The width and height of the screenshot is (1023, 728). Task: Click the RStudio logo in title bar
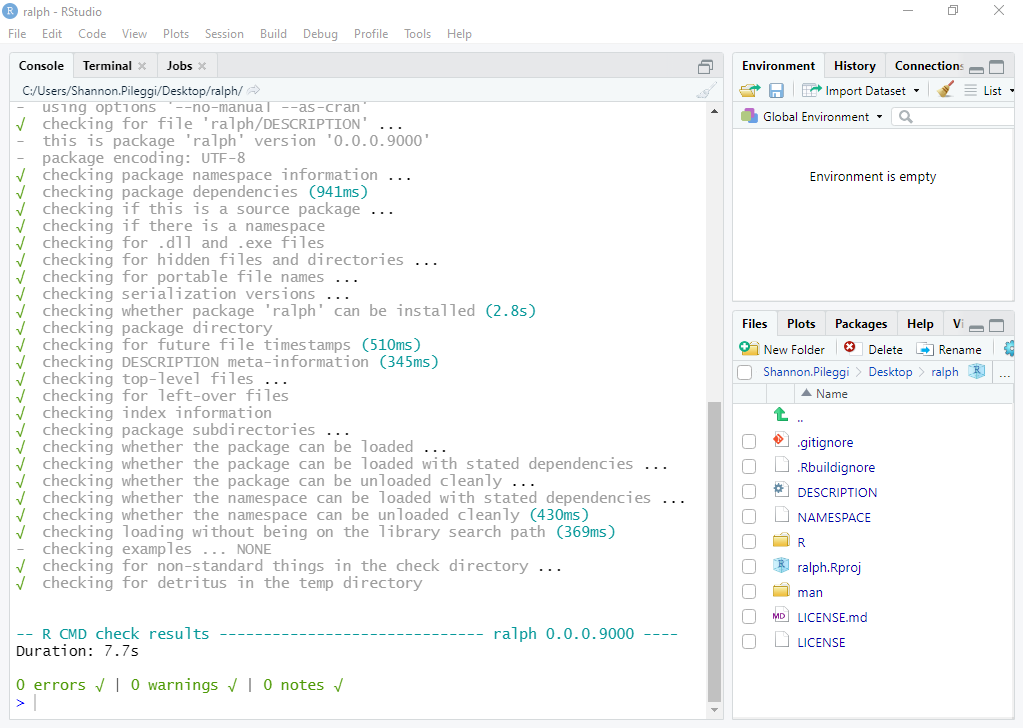pos(10,11)
